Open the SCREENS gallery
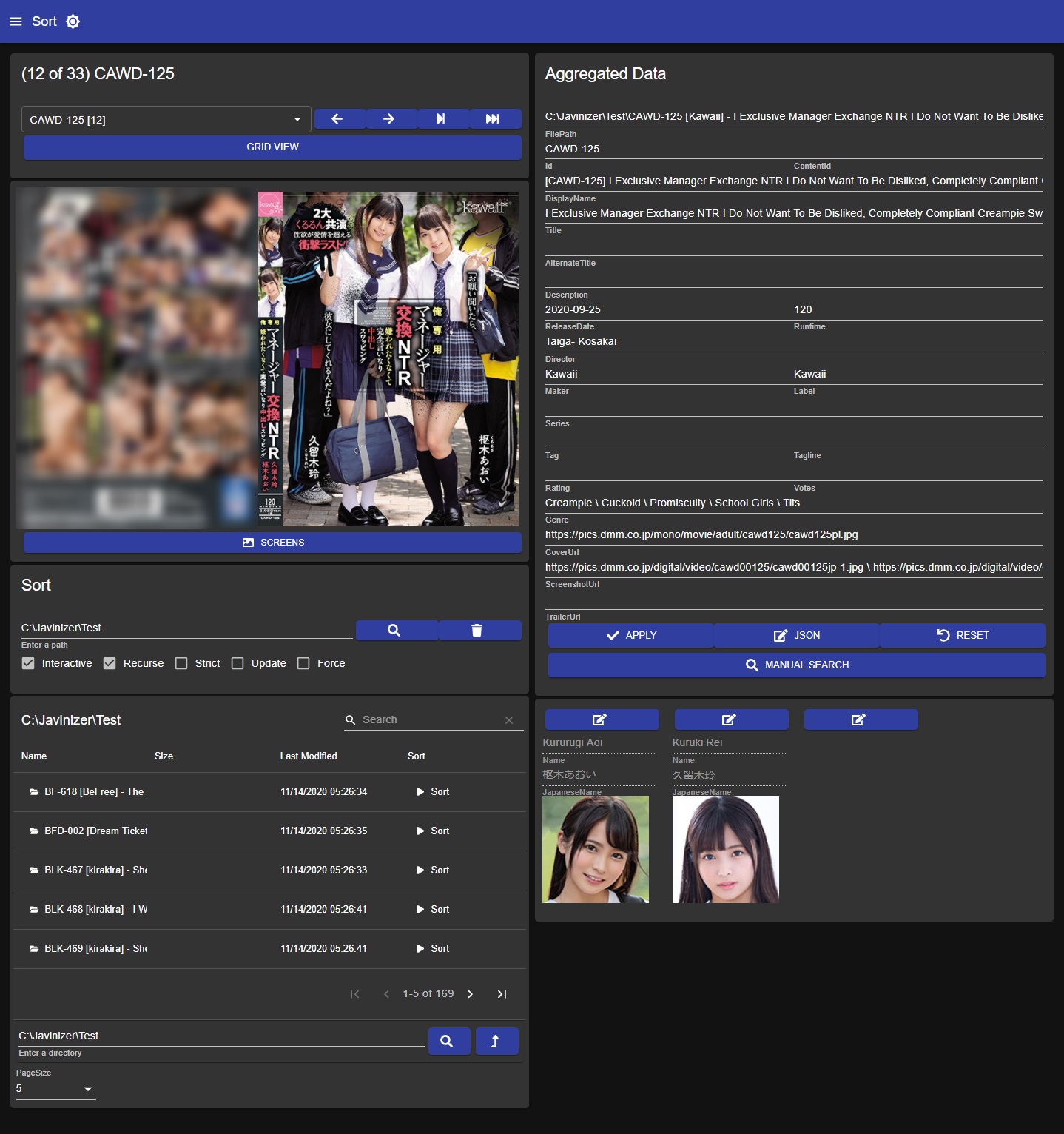Image resolution: width=1064 pixels, height=1134 pixels. pos(272,543)
